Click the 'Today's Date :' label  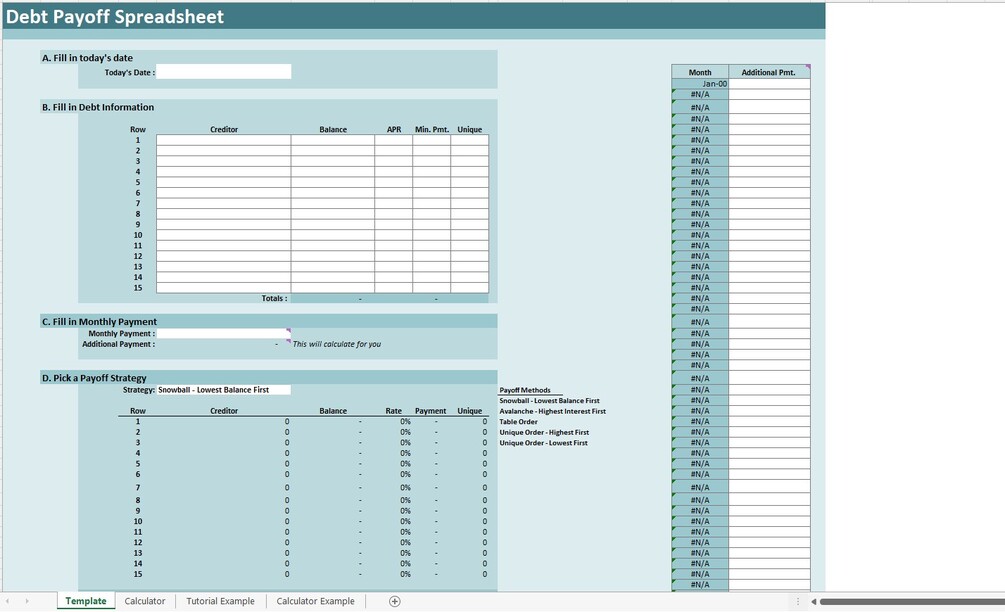(129, 72)
